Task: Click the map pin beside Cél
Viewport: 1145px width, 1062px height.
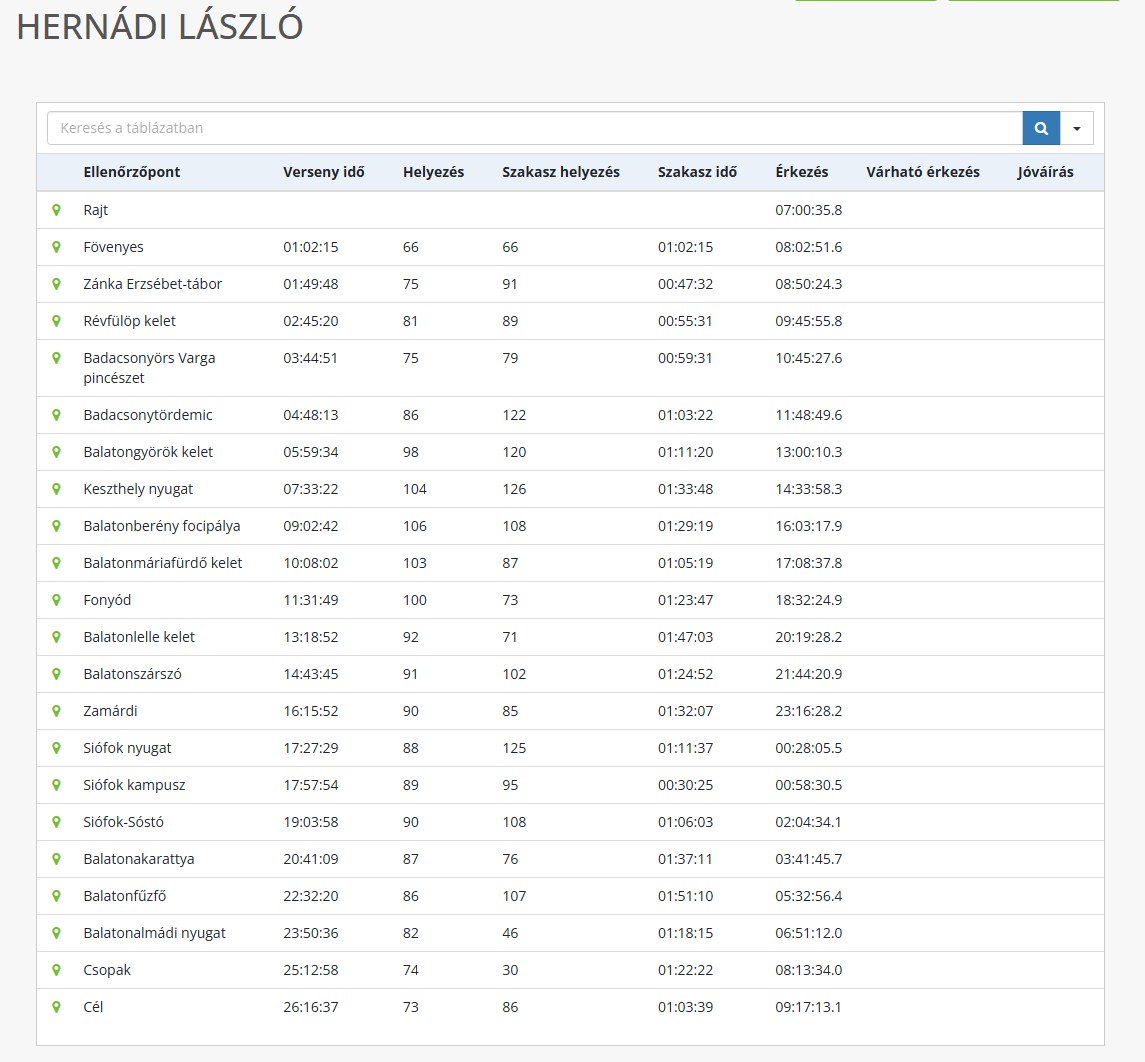Action: (x=57, y=1007)
